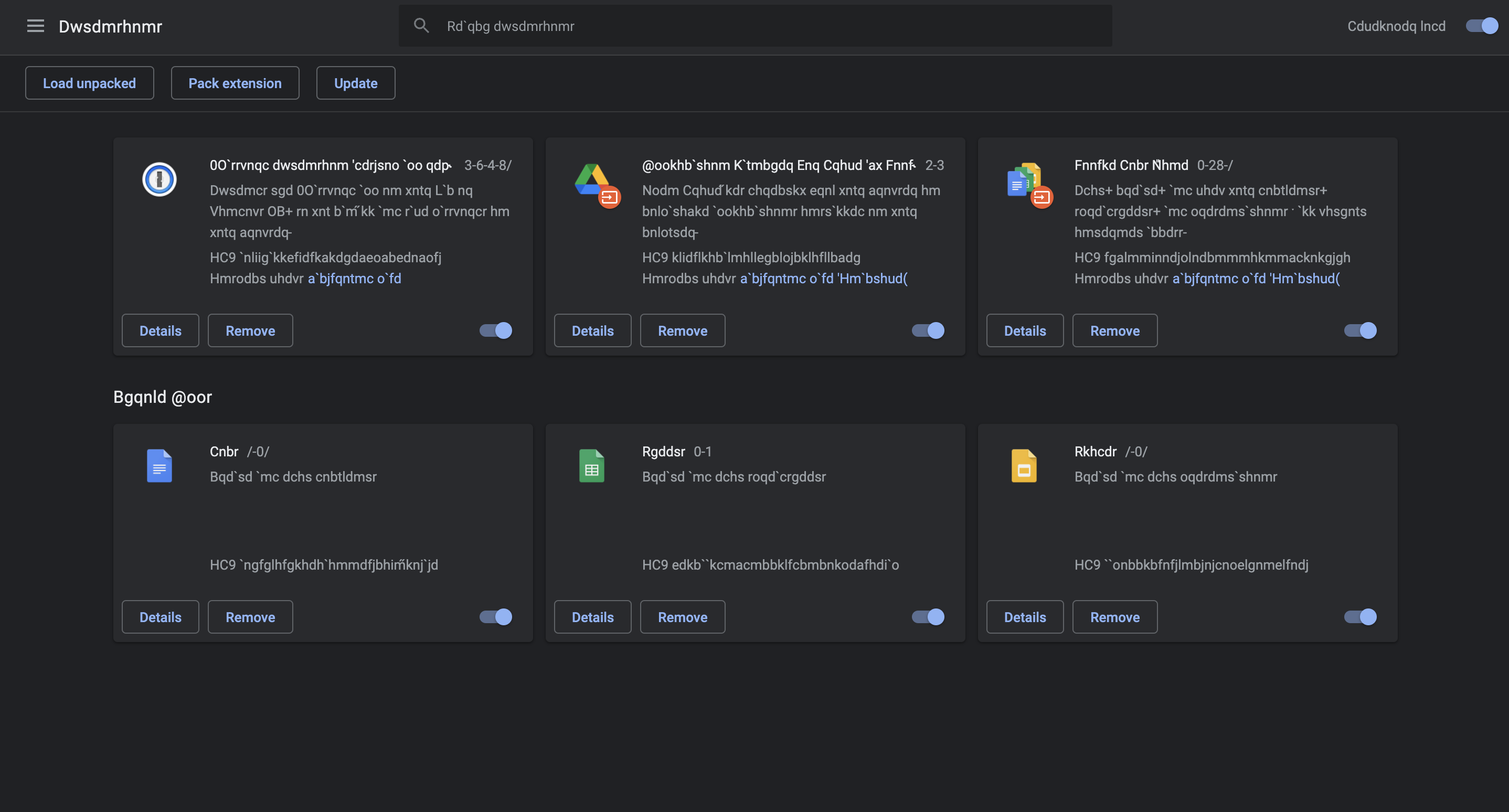Click Remove button for Google Drive extension
The image size is (1509, 812).
(683, 330)
